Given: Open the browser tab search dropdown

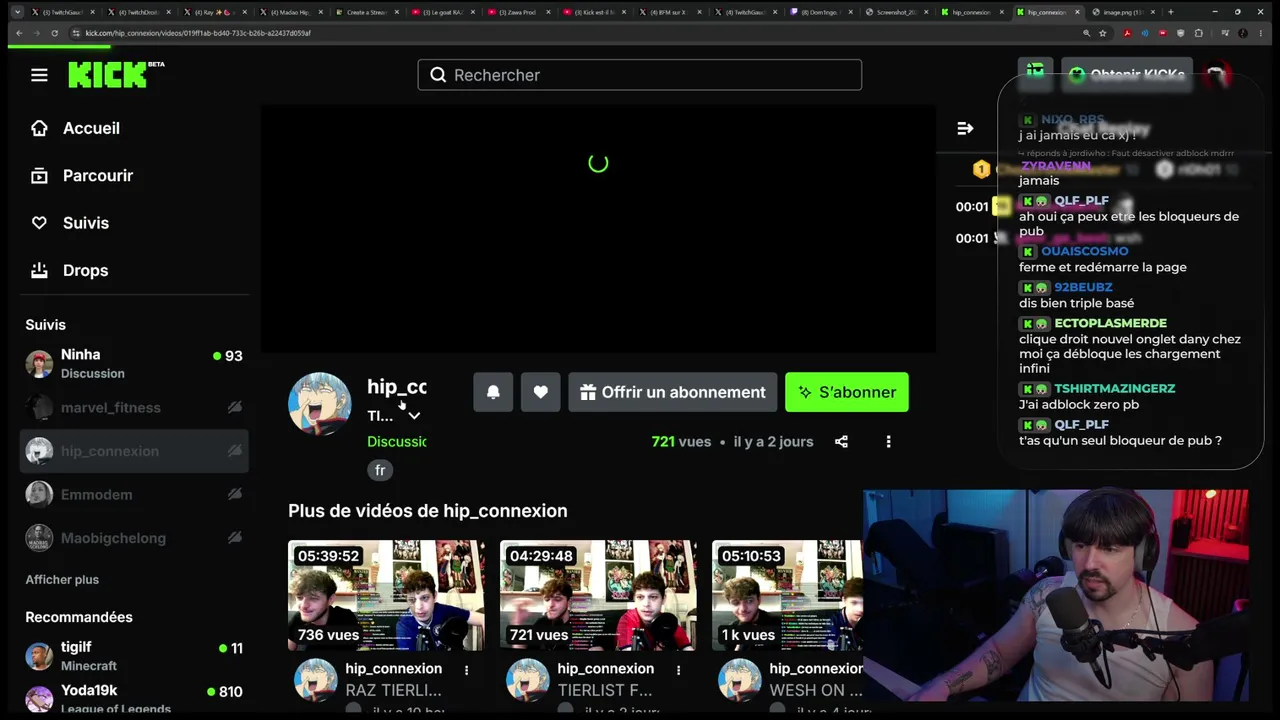Looking at the screenshot, I should pyautogui.click(x=17, y=12).
